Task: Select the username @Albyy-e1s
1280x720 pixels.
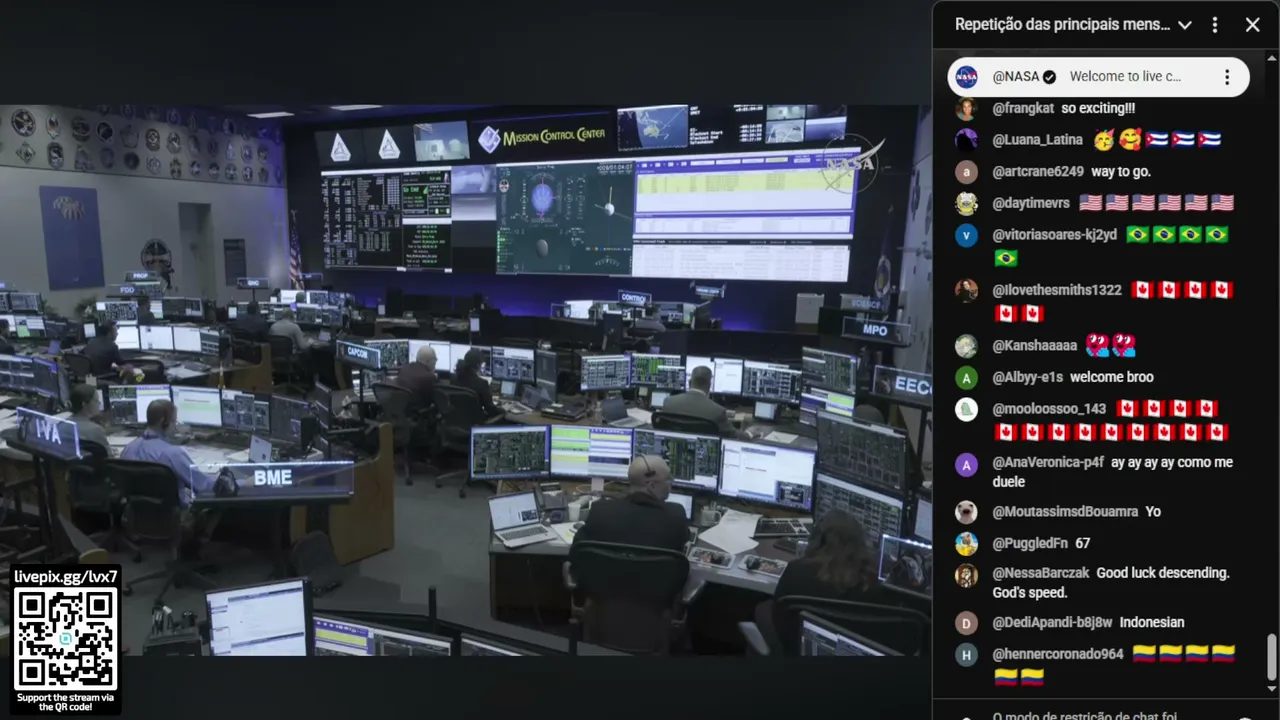Action: tap(1027, 377)
